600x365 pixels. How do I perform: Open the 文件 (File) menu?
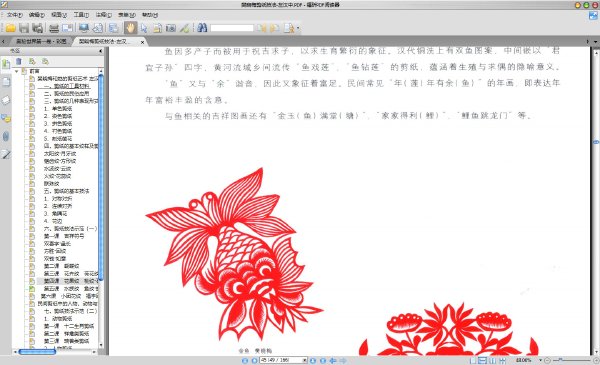tap(15, 15)
